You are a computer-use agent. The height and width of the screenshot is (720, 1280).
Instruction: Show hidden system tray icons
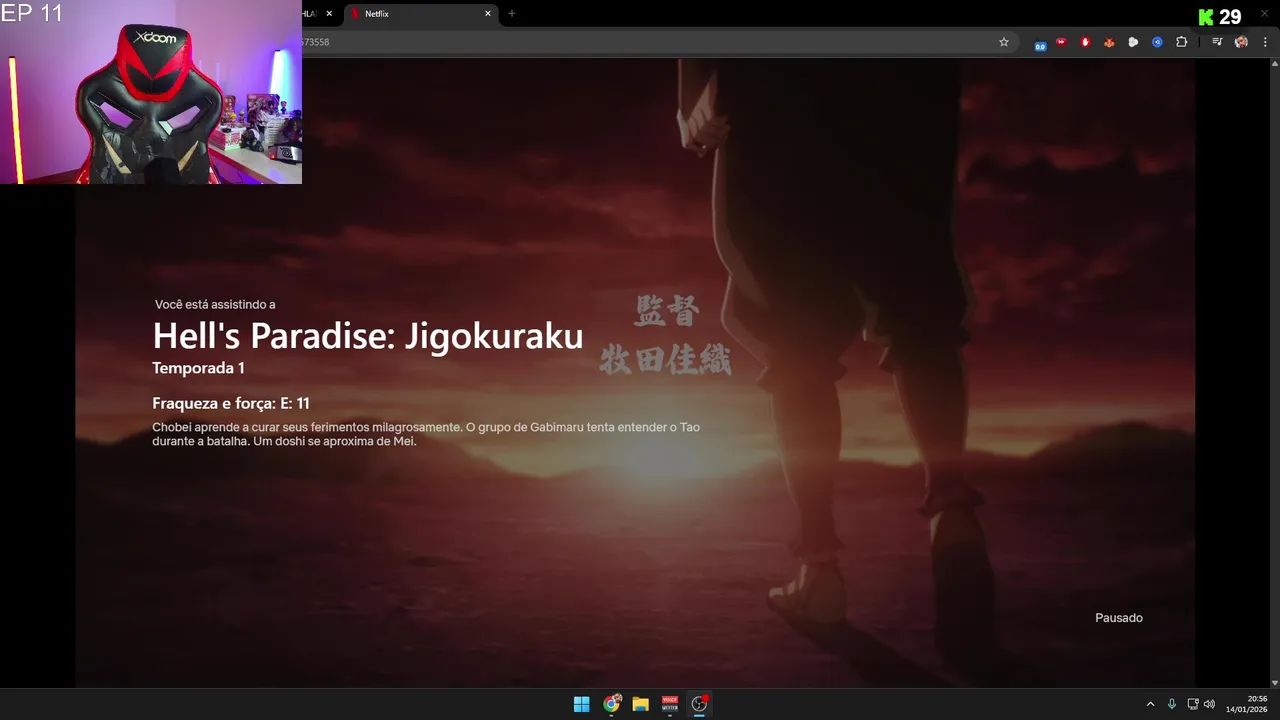click(1150, 704)
